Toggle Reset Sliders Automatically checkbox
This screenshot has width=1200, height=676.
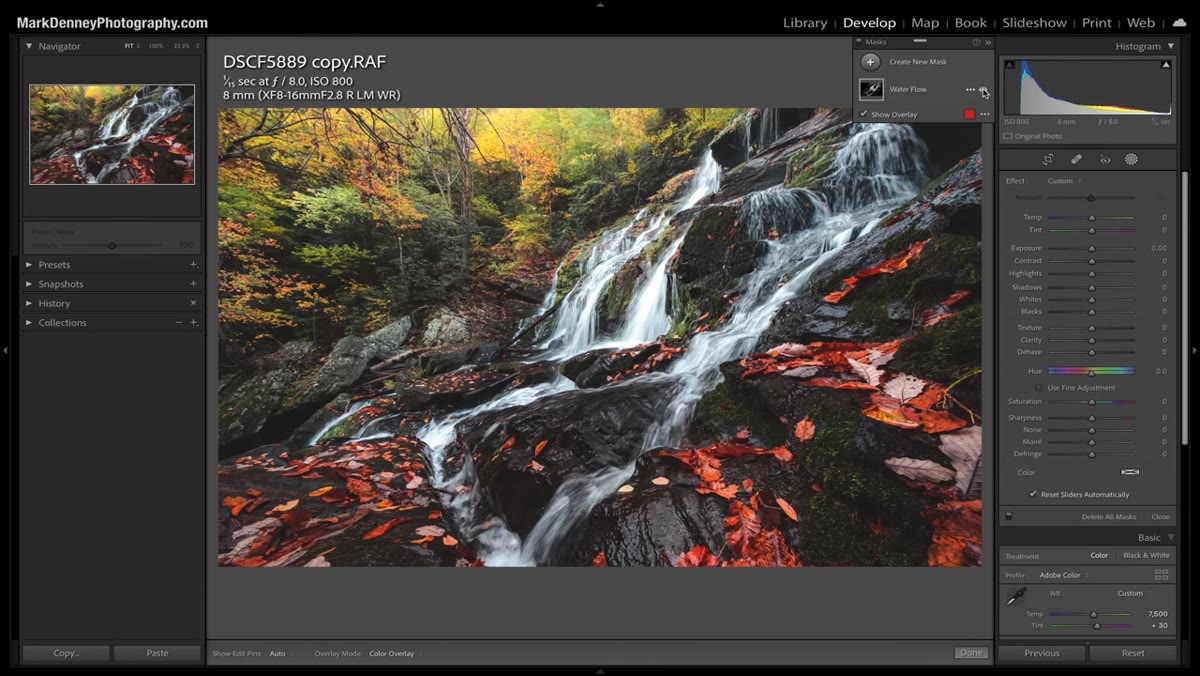(1033, 494)
